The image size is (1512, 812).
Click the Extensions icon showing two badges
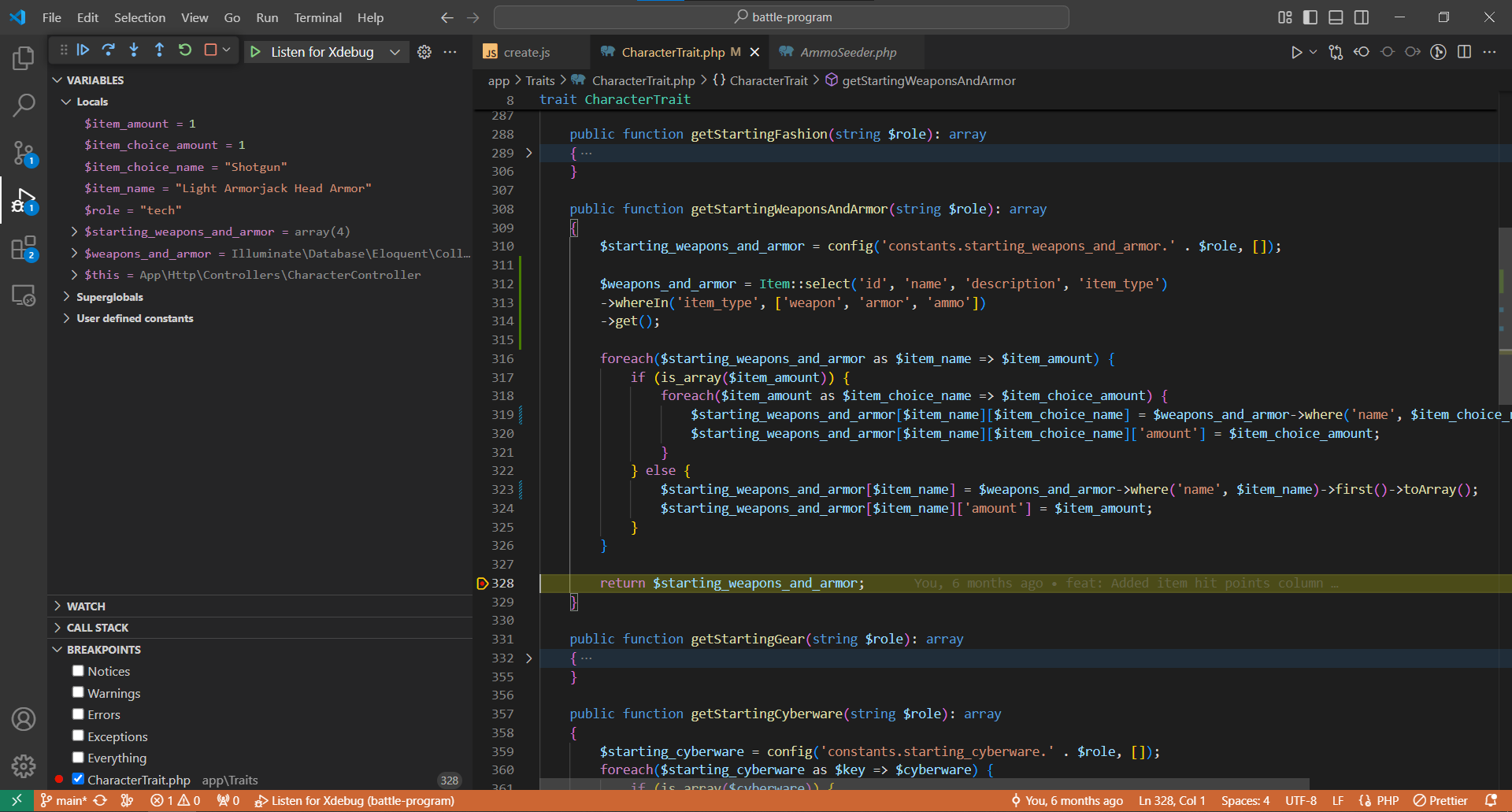click(24, 247)
